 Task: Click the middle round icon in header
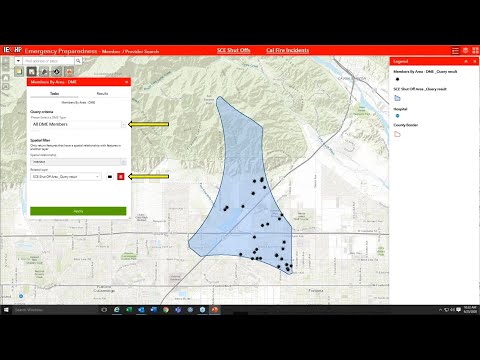466,50
